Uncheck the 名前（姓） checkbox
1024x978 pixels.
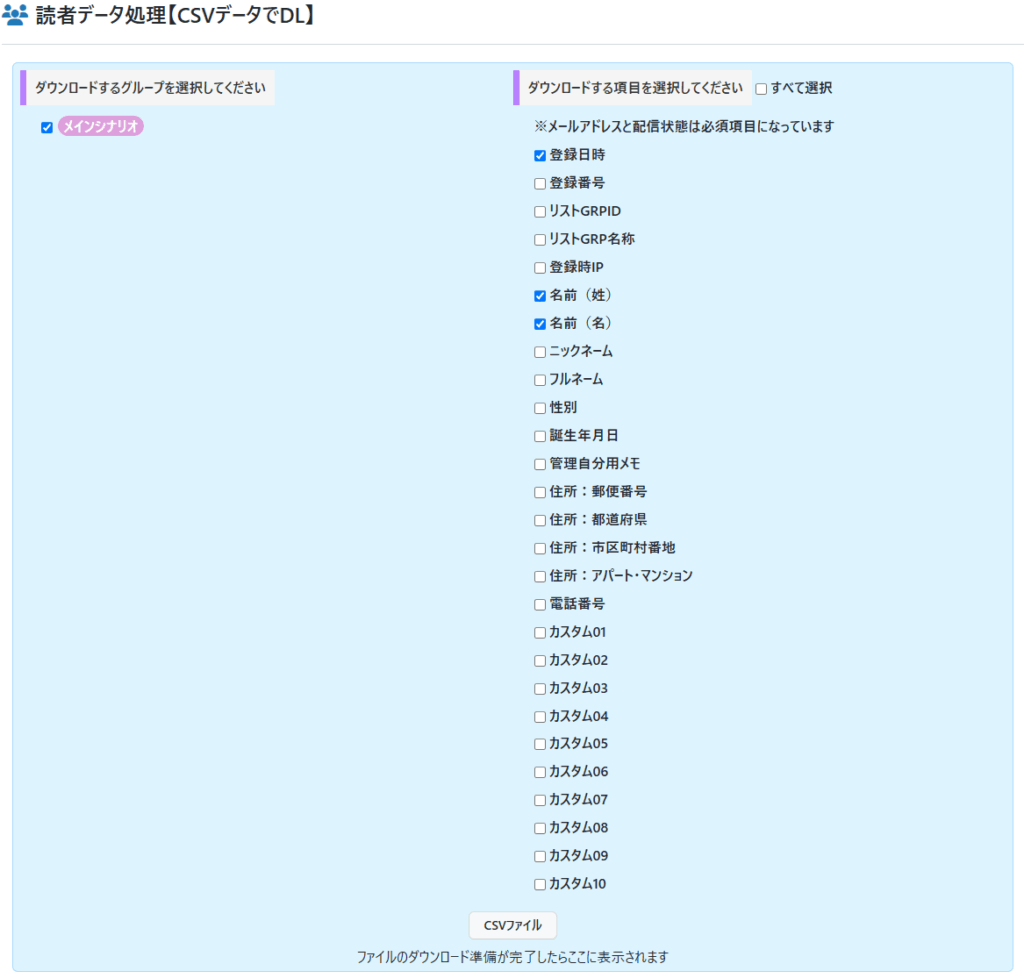coord(540,296)
